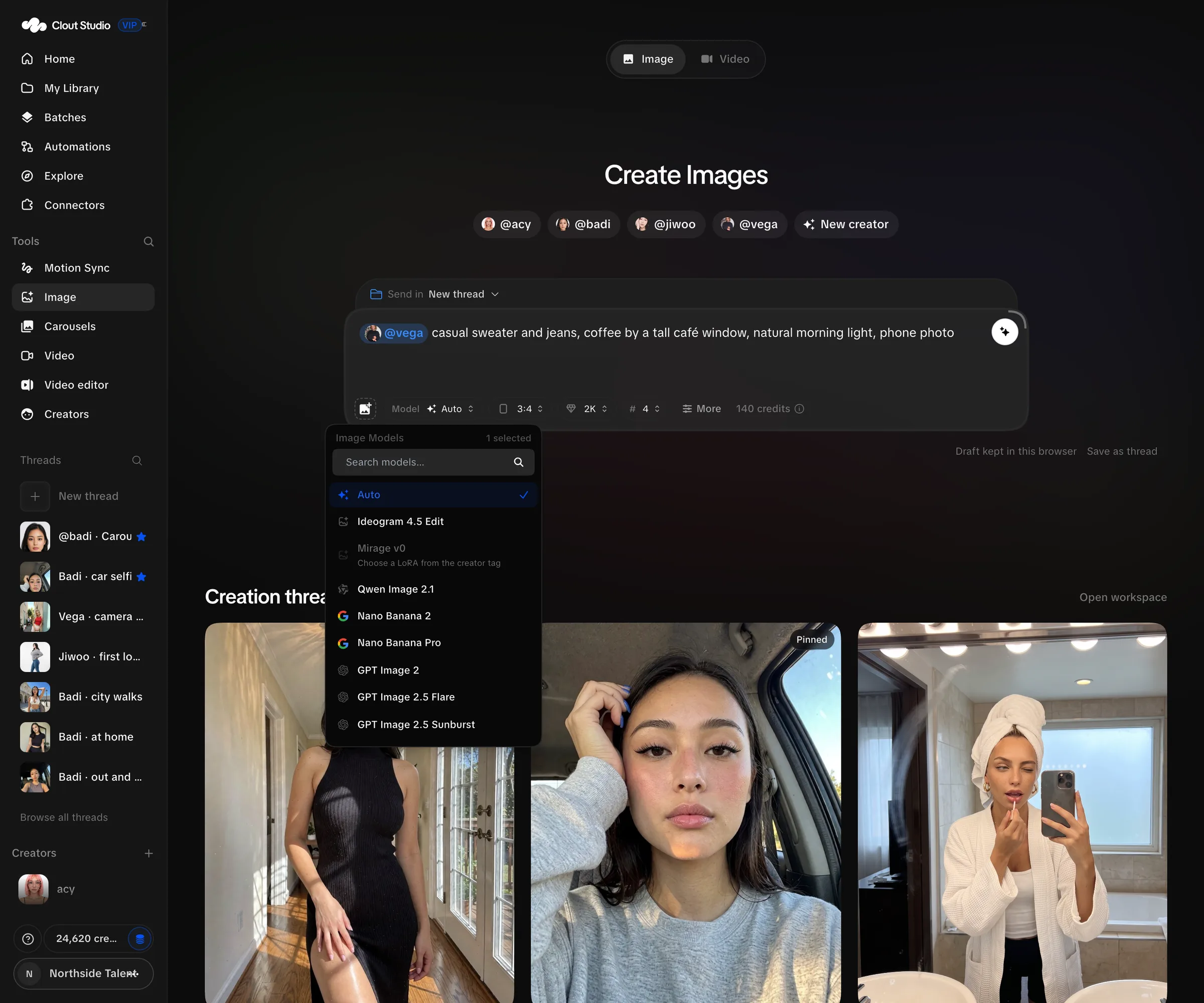This screenshot has height=1003, width=1204.
Task: Start a New thread in the sidebar
Action: pos(83,496)
